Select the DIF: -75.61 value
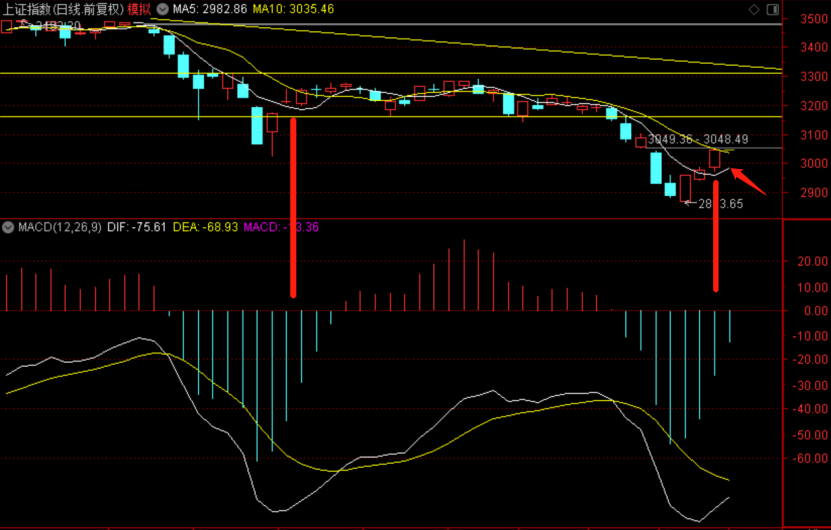Image resolution: width=831 pixels, height=530 pixels. coord(137,227)
